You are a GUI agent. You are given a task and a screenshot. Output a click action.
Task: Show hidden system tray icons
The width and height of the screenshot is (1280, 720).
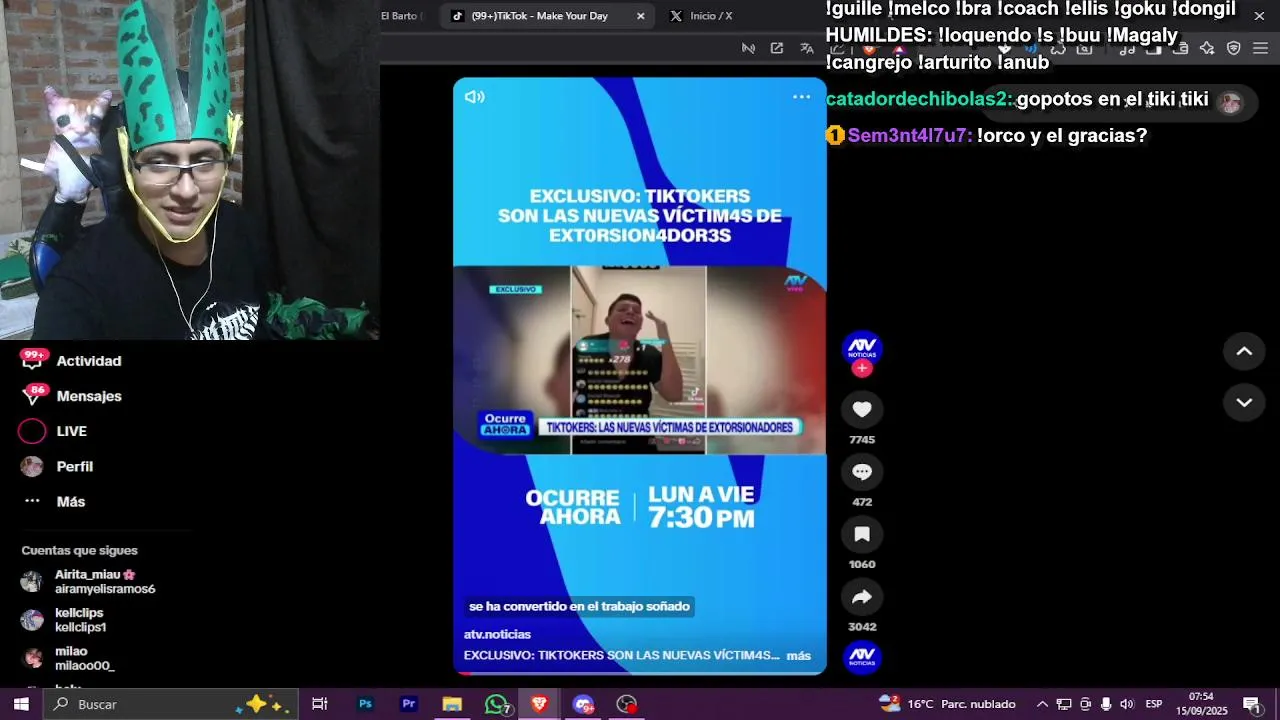1042,704
